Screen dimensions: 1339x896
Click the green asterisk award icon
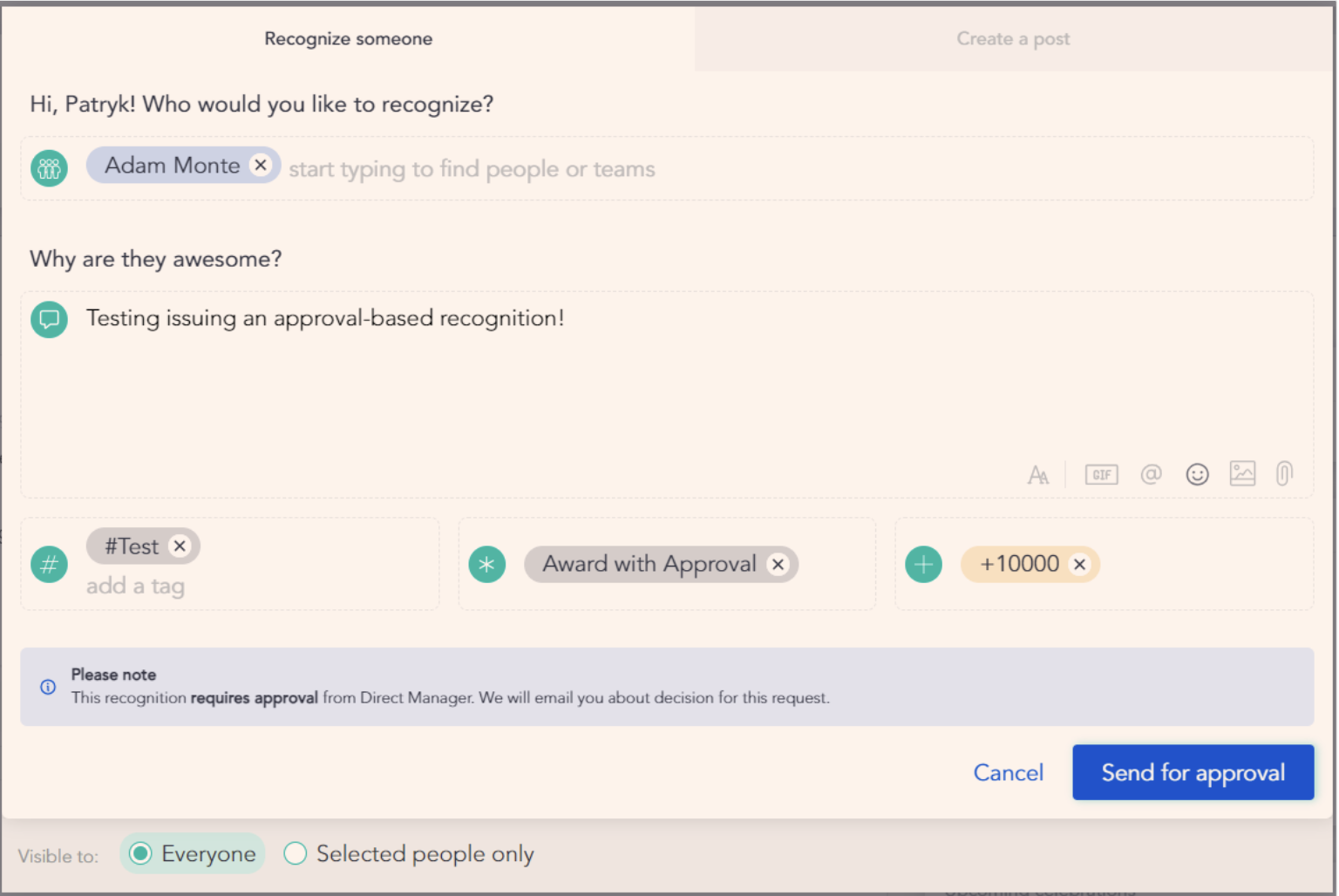pyautogui.click(x=487, y=565)
